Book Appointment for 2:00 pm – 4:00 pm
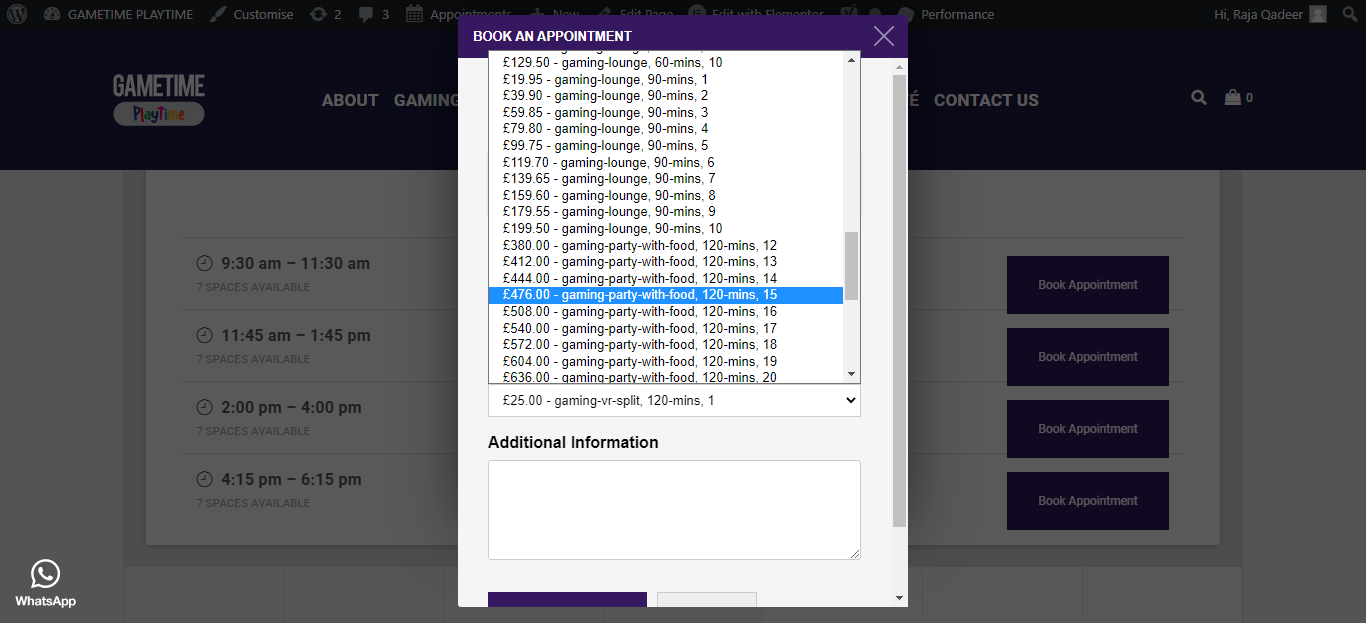Image resolution: width=1366 pixels, height=623 pixels. pos(1088,429)
